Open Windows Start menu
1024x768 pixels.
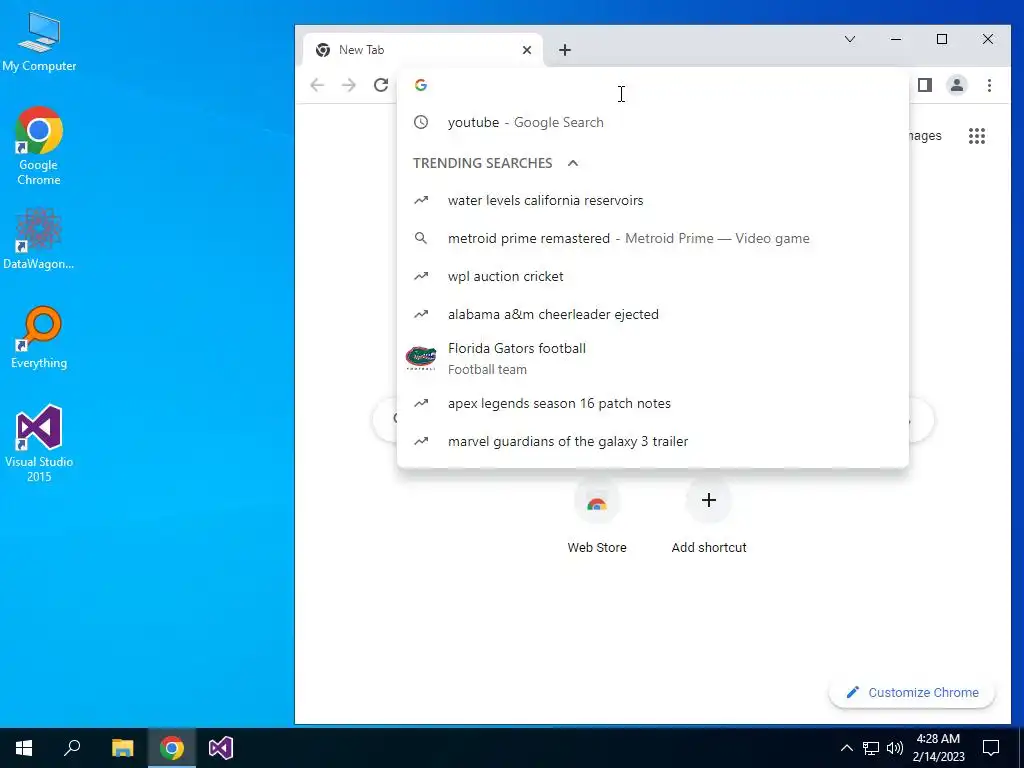click(x=24, y=748)
